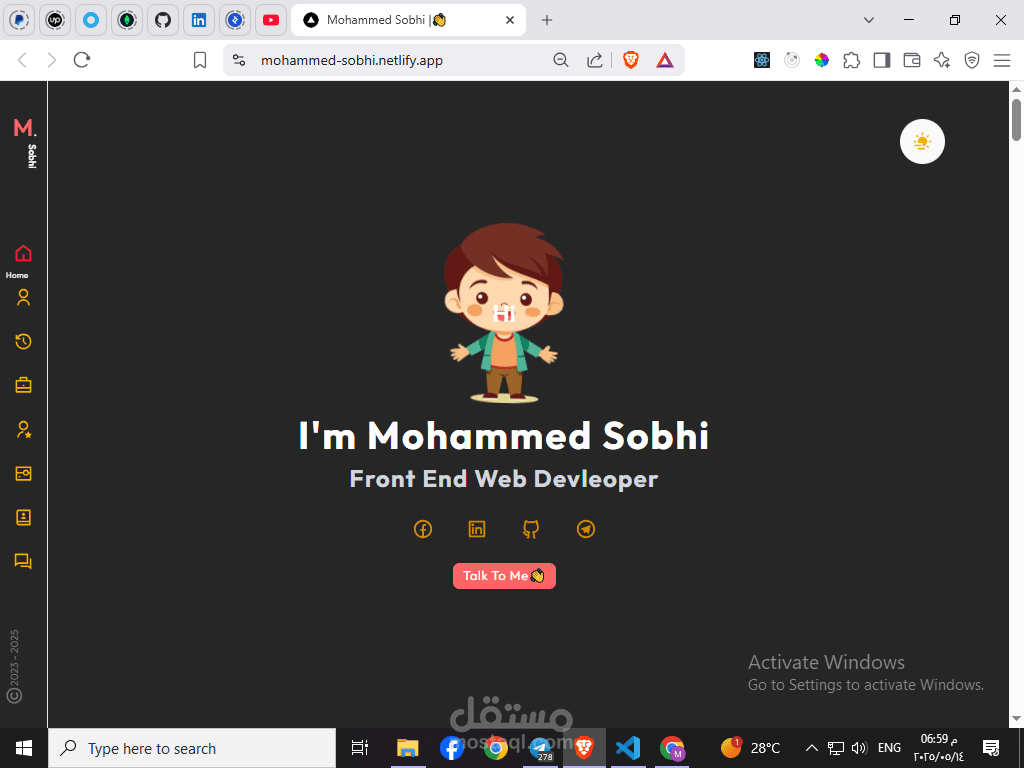Close the Mohammed Sobhi tab

pyautogui.click(x=510, y=20)
